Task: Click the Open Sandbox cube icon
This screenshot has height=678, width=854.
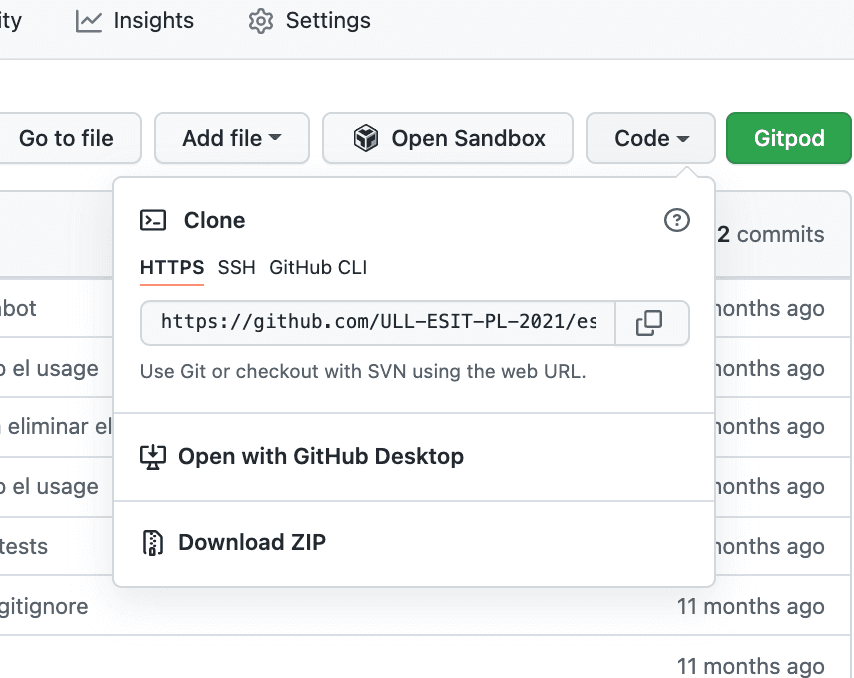Action: (x=366, y=138)
